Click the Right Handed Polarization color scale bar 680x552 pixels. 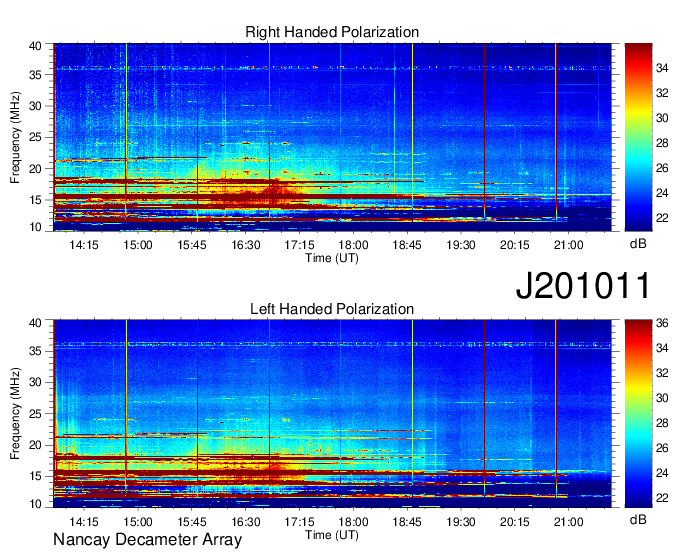[x=638, y=137]
